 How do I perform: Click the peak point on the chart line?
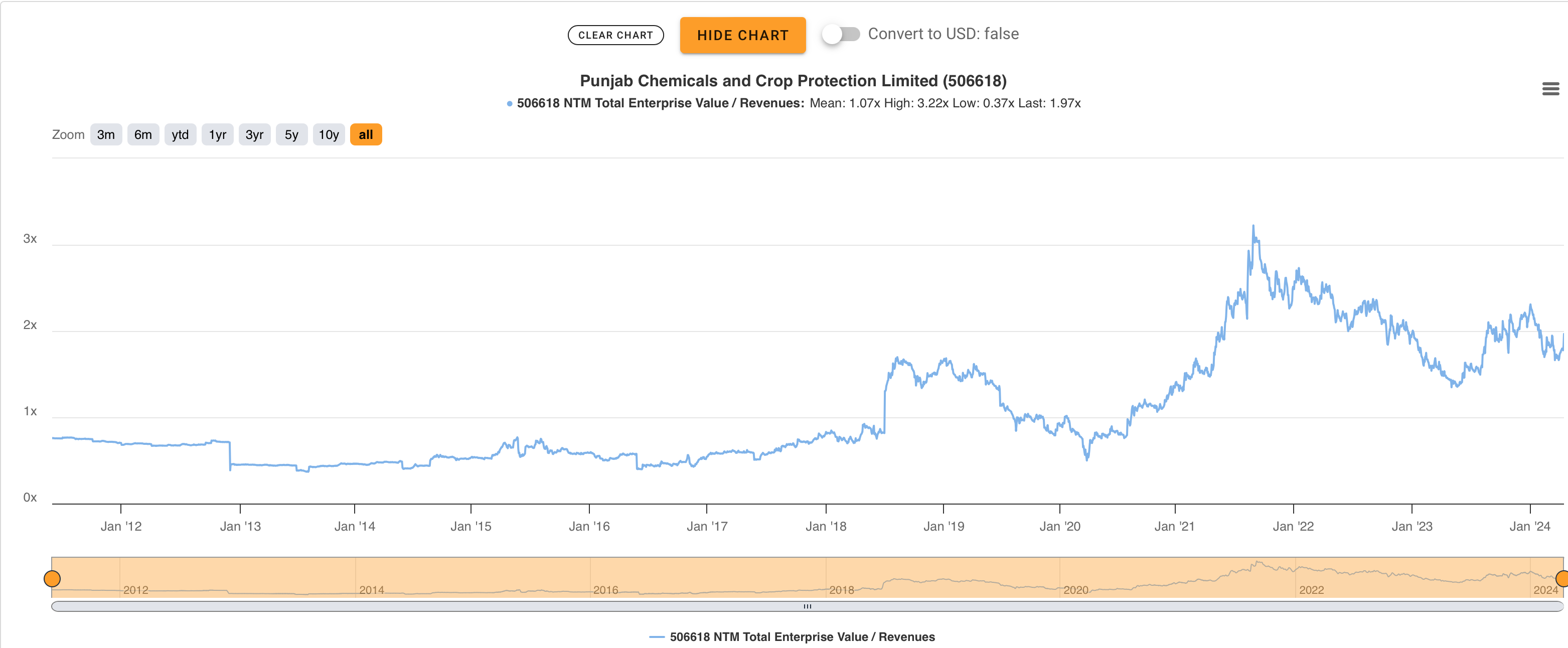tap(1252, 226)
